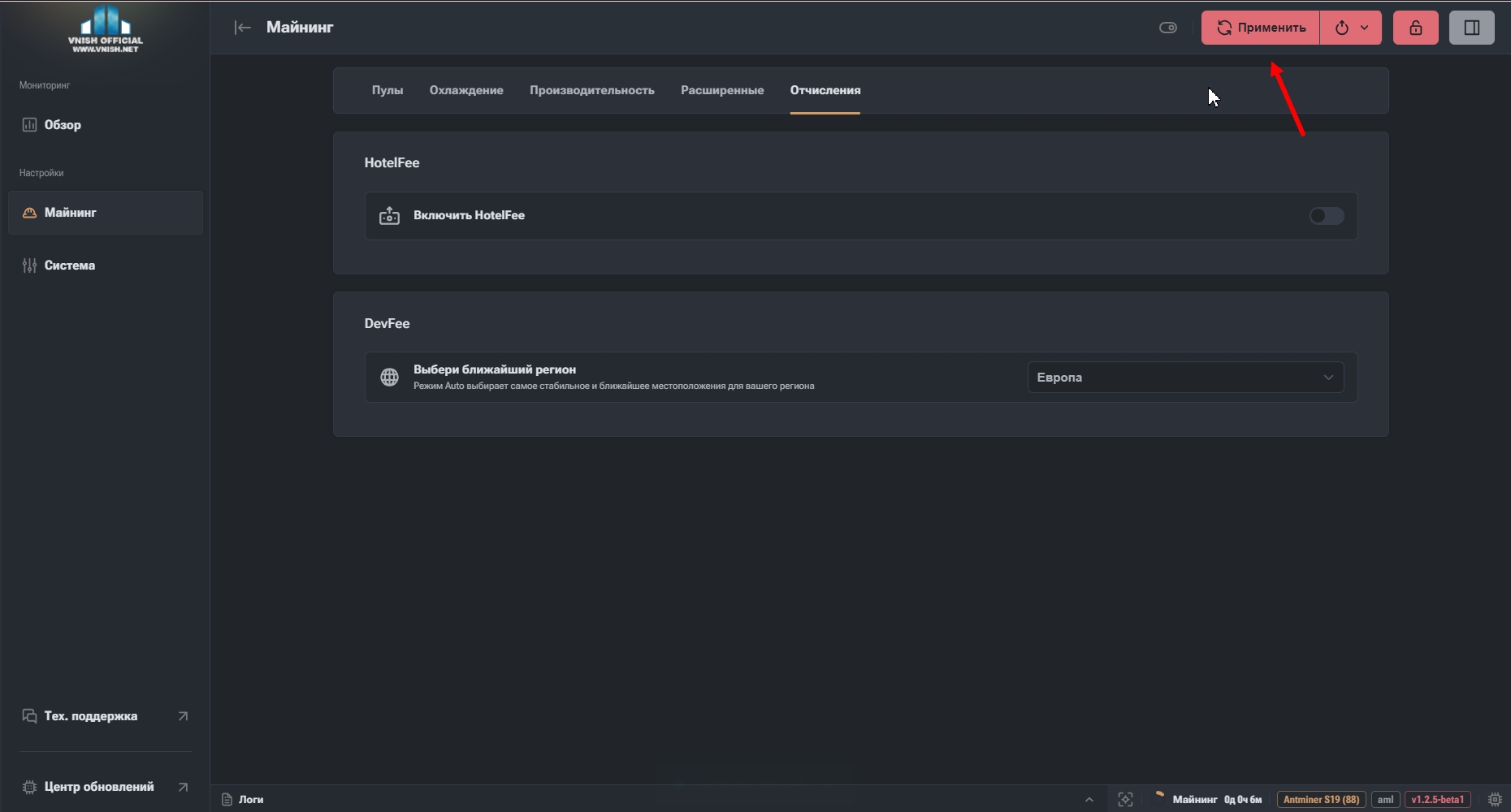Image resolution: width=1511 pixels, height=812 pixels.
Task: Click the Выбери ближайший регион label
Action: click(x=495, y=369)
